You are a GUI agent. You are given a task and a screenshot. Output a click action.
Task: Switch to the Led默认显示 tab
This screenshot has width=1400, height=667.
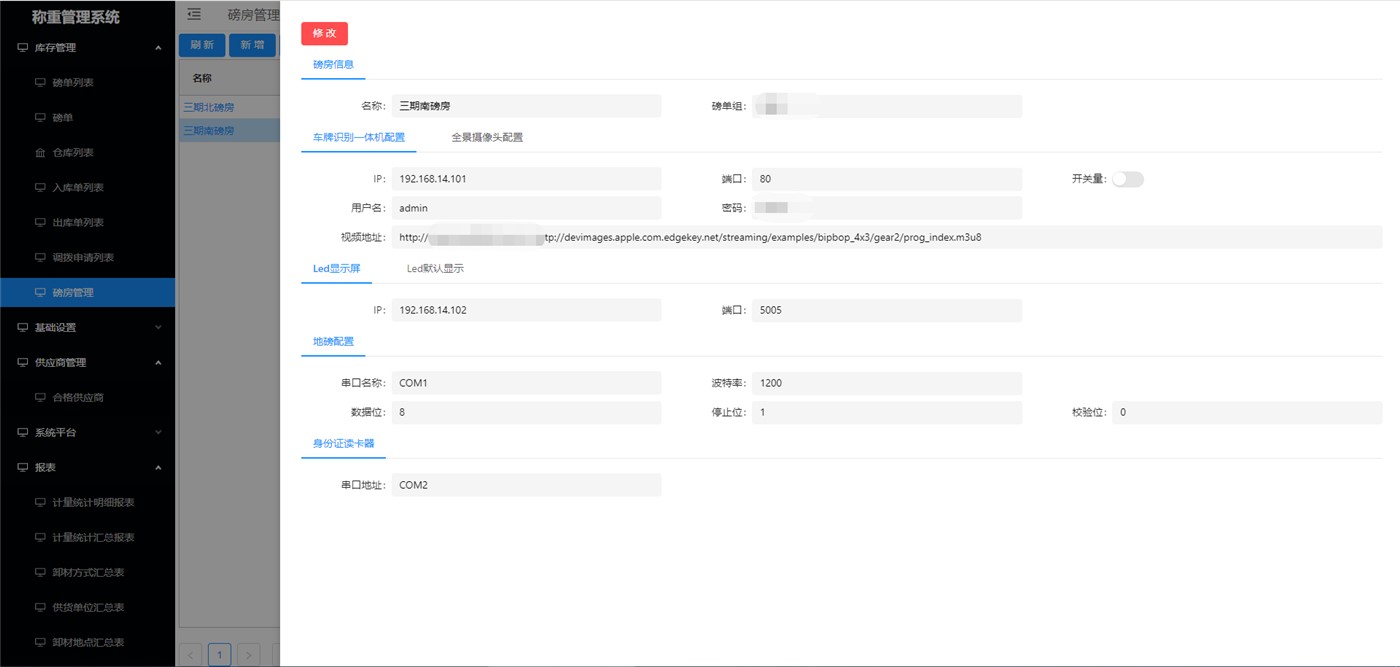tap(435, 268)
